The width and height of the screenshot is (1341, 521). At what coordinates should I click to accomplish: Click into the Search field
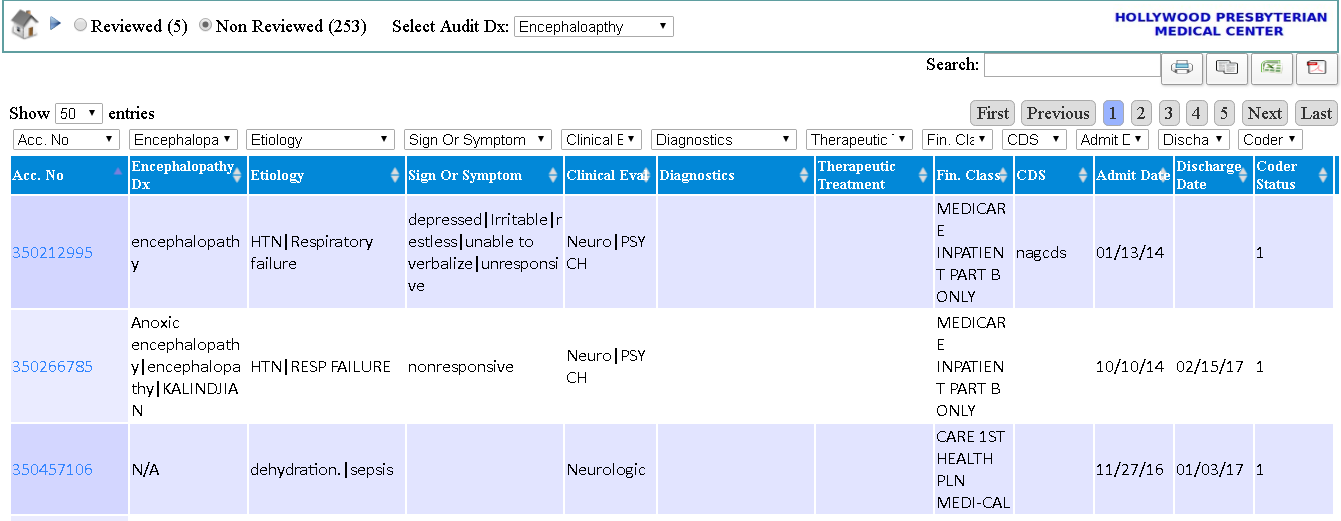1073,65
